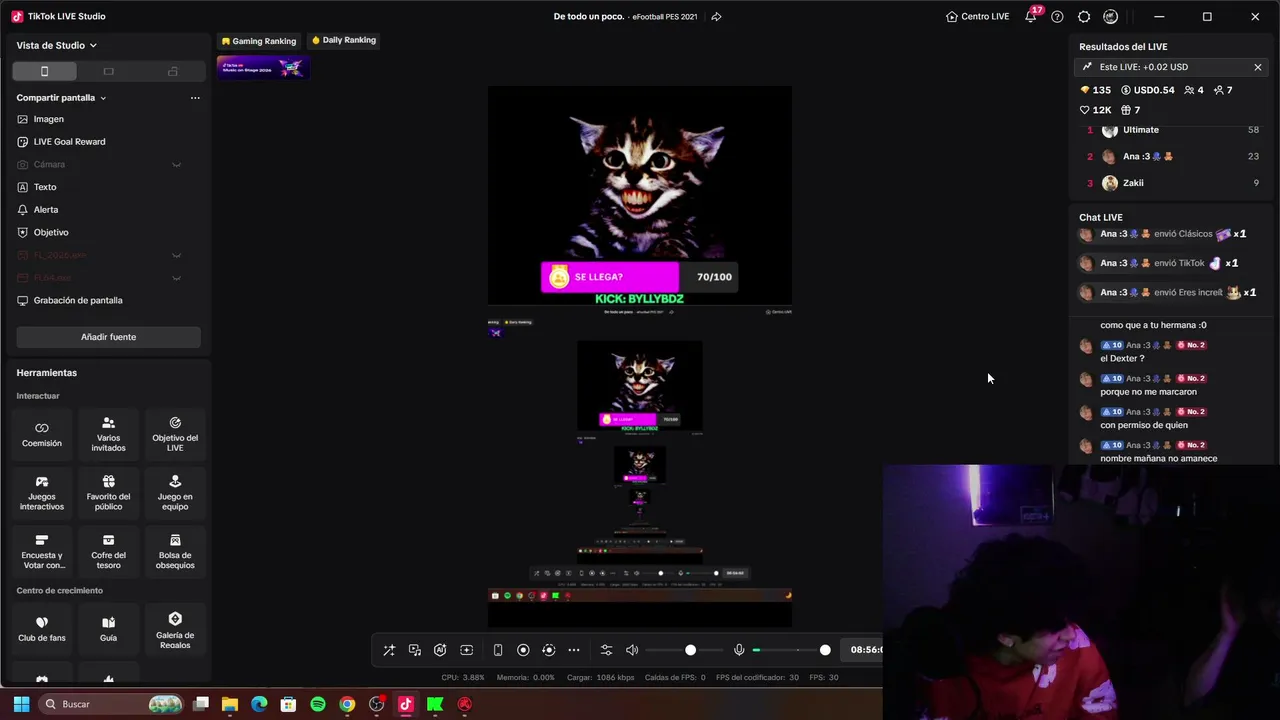
Task: Open Windows Start menu
Action: (21, 704)
